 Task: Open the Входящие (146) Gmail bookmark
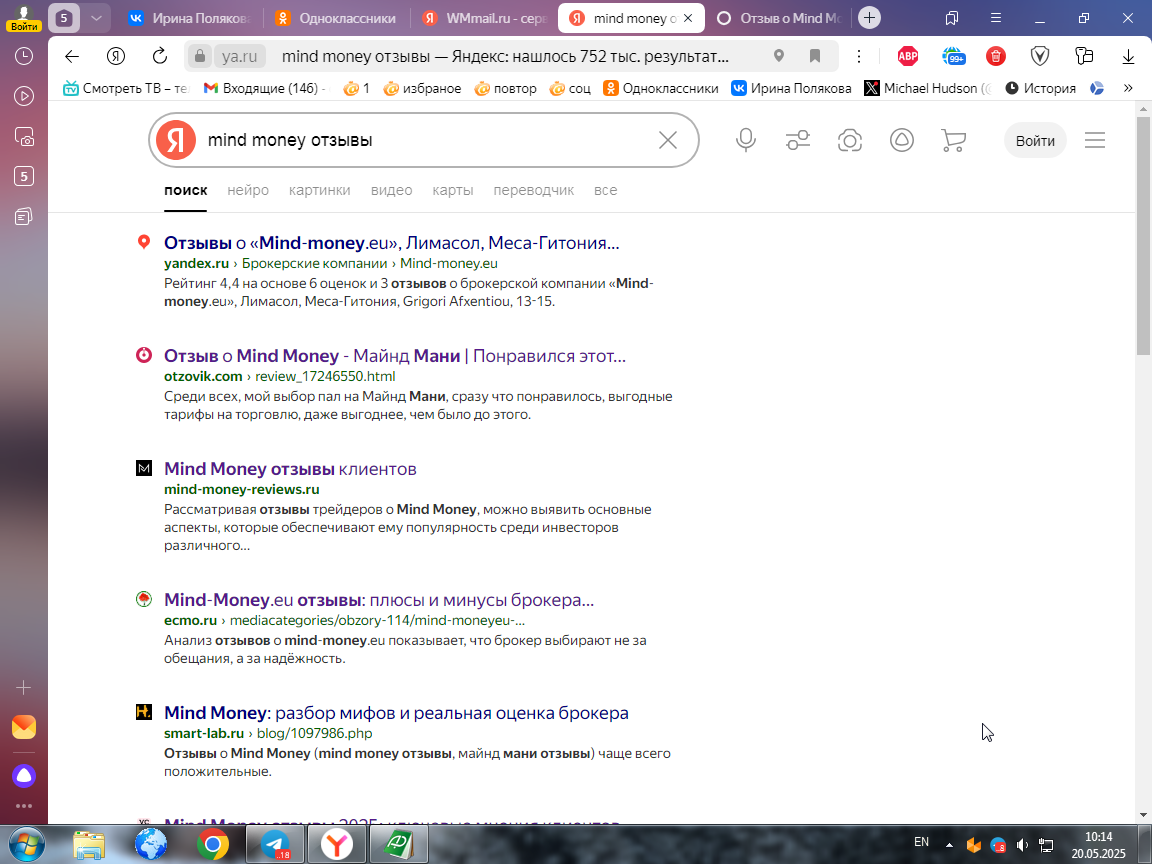[263, 88]
